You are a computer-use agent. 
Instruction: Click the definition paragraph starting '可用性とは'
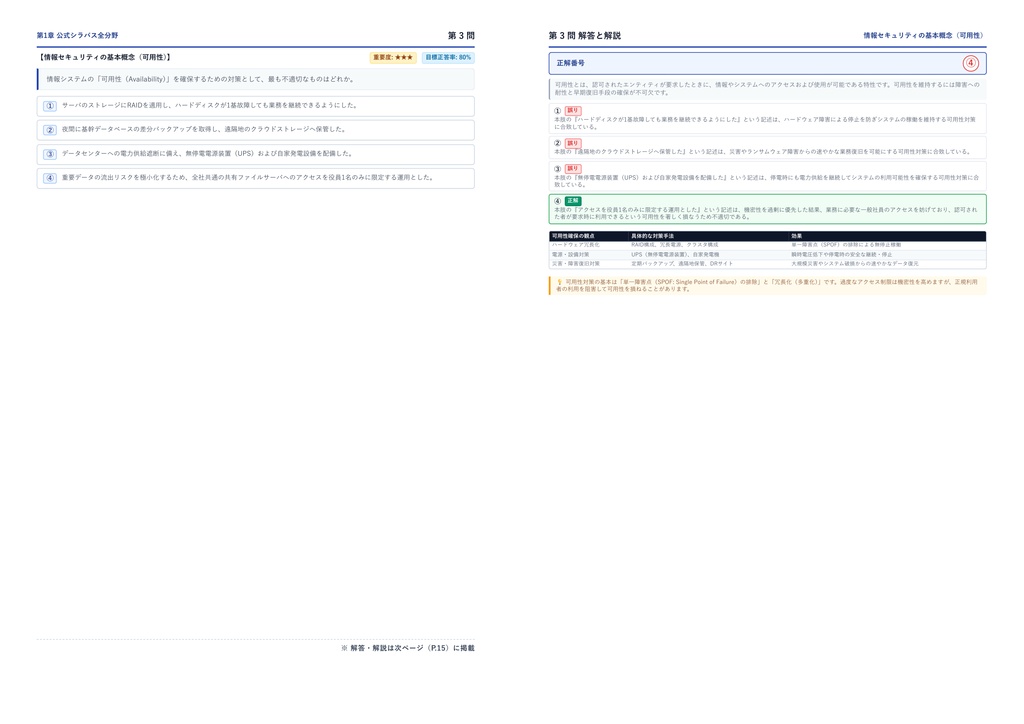click(x=767, y=89)
